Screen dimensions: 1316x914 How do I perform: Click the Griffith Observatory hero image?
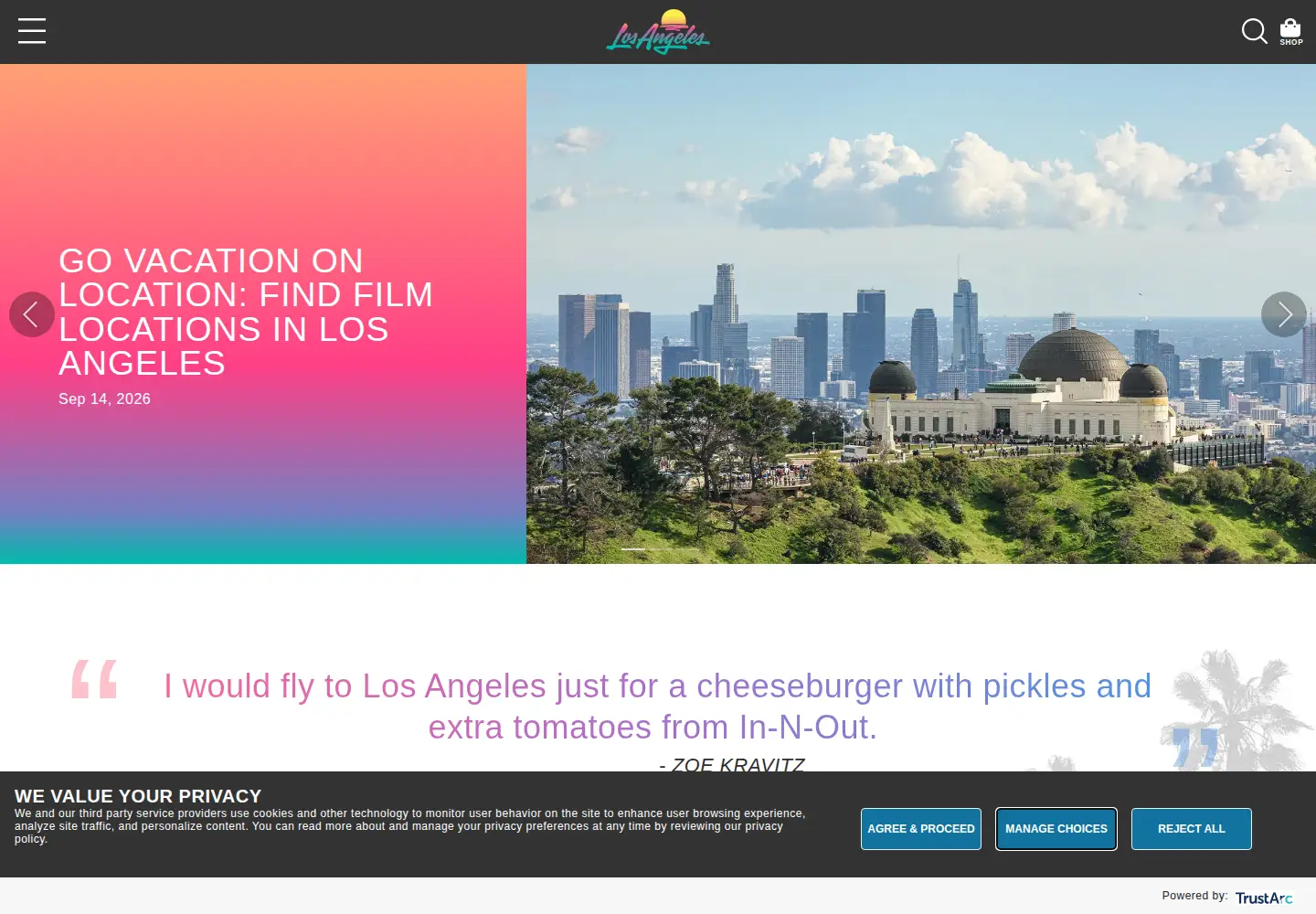pos(921,314)
